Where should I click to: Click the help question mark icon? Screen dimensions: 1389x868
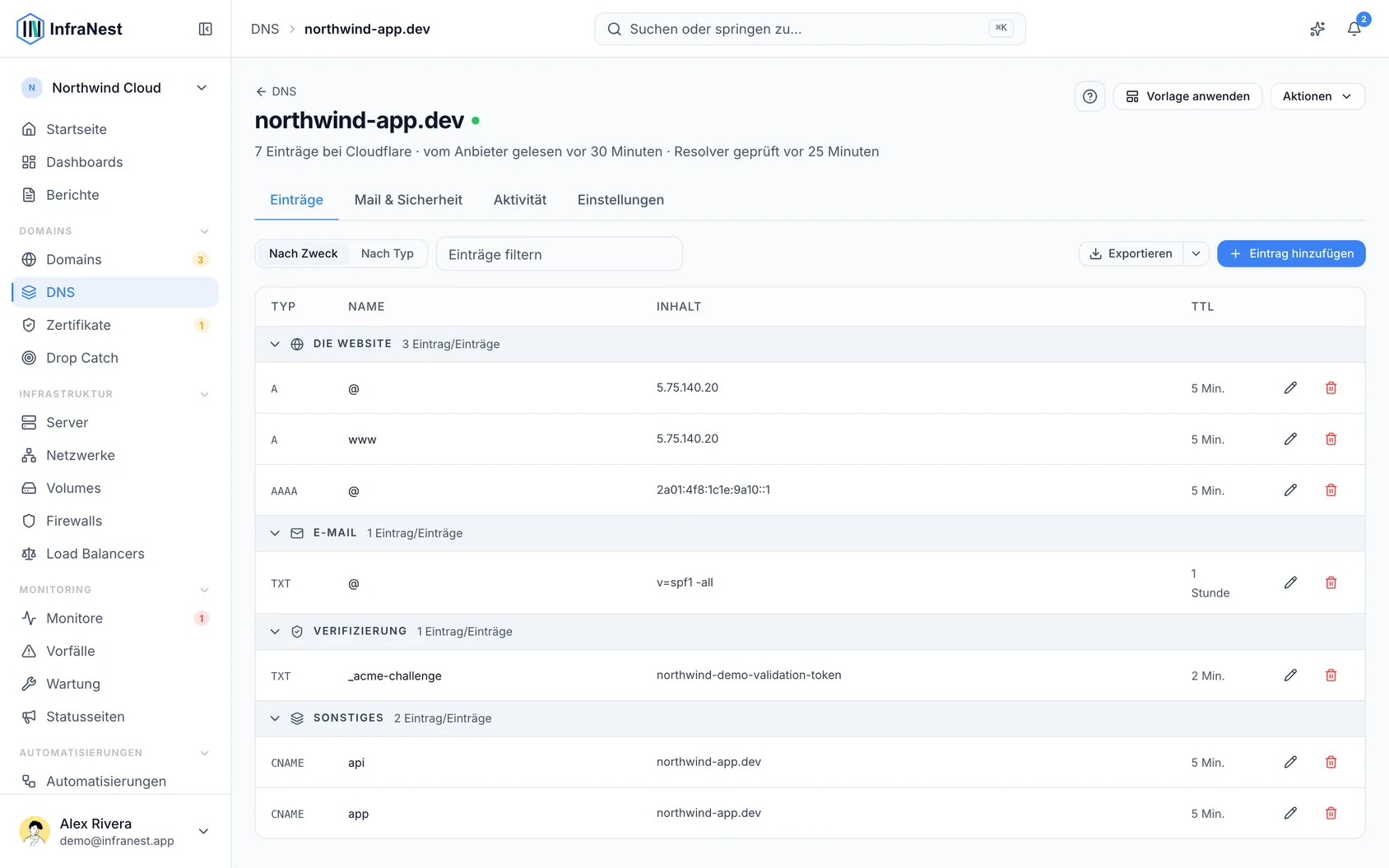coord(1089,96)
